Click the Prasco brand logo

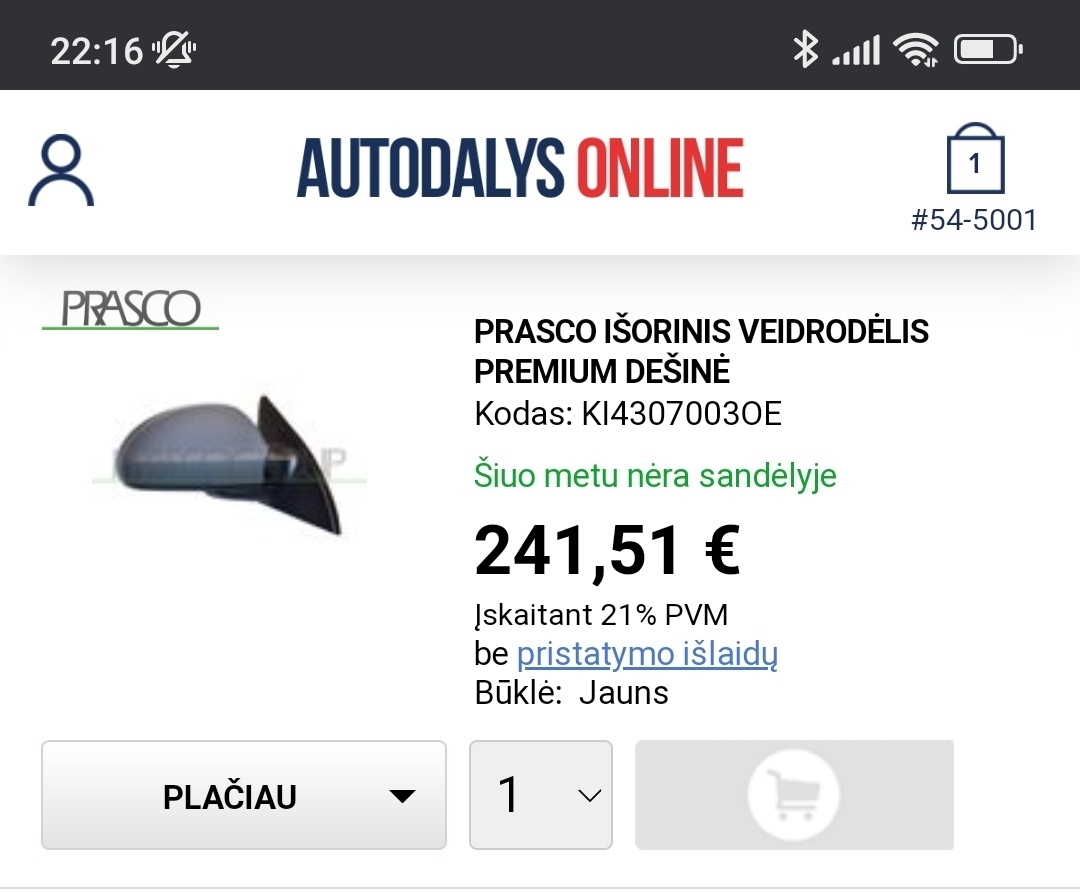click(130, 309)
